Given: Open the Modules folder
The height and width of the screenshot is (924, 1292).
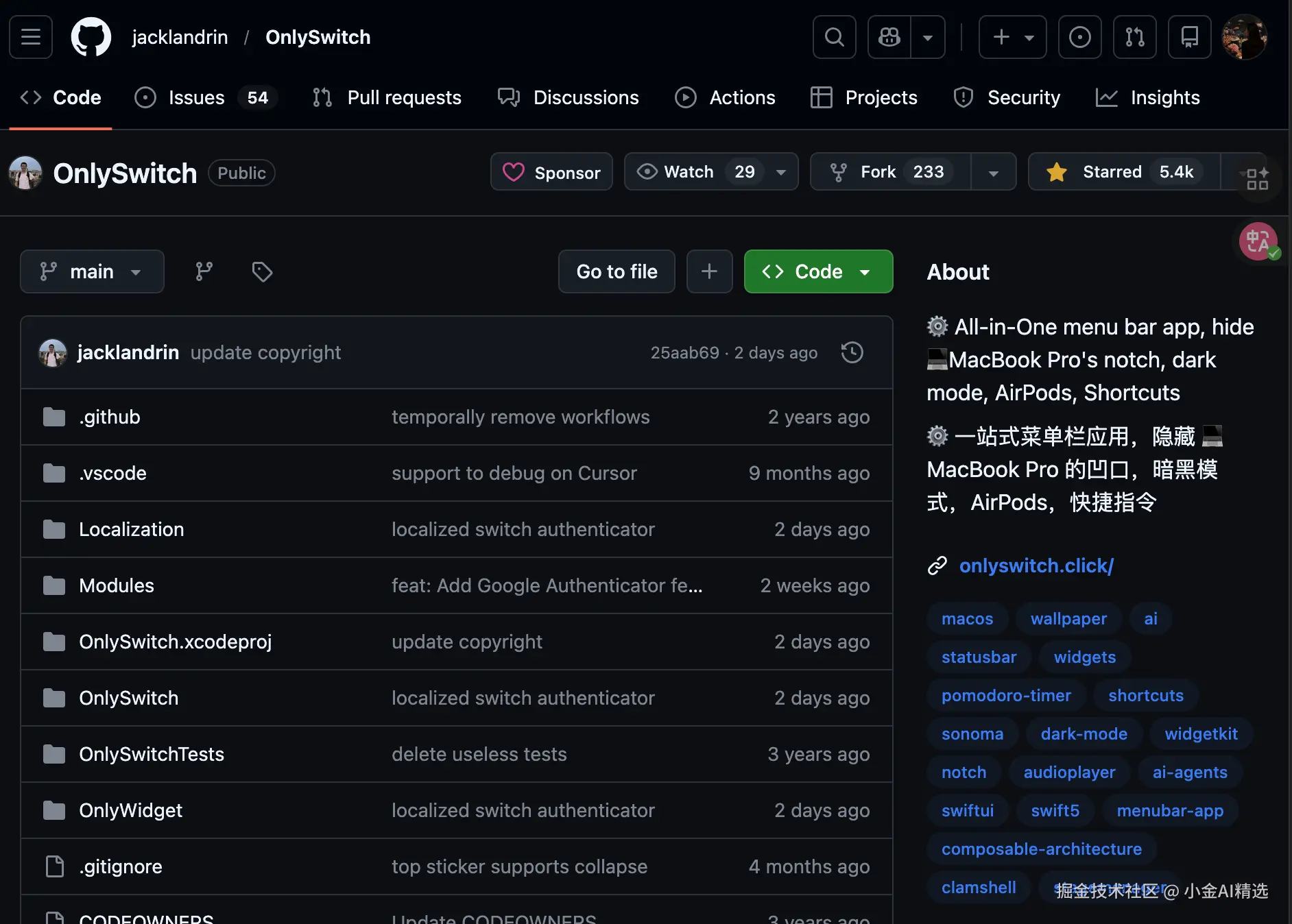Looking at the screenshot, I should 117,585.
